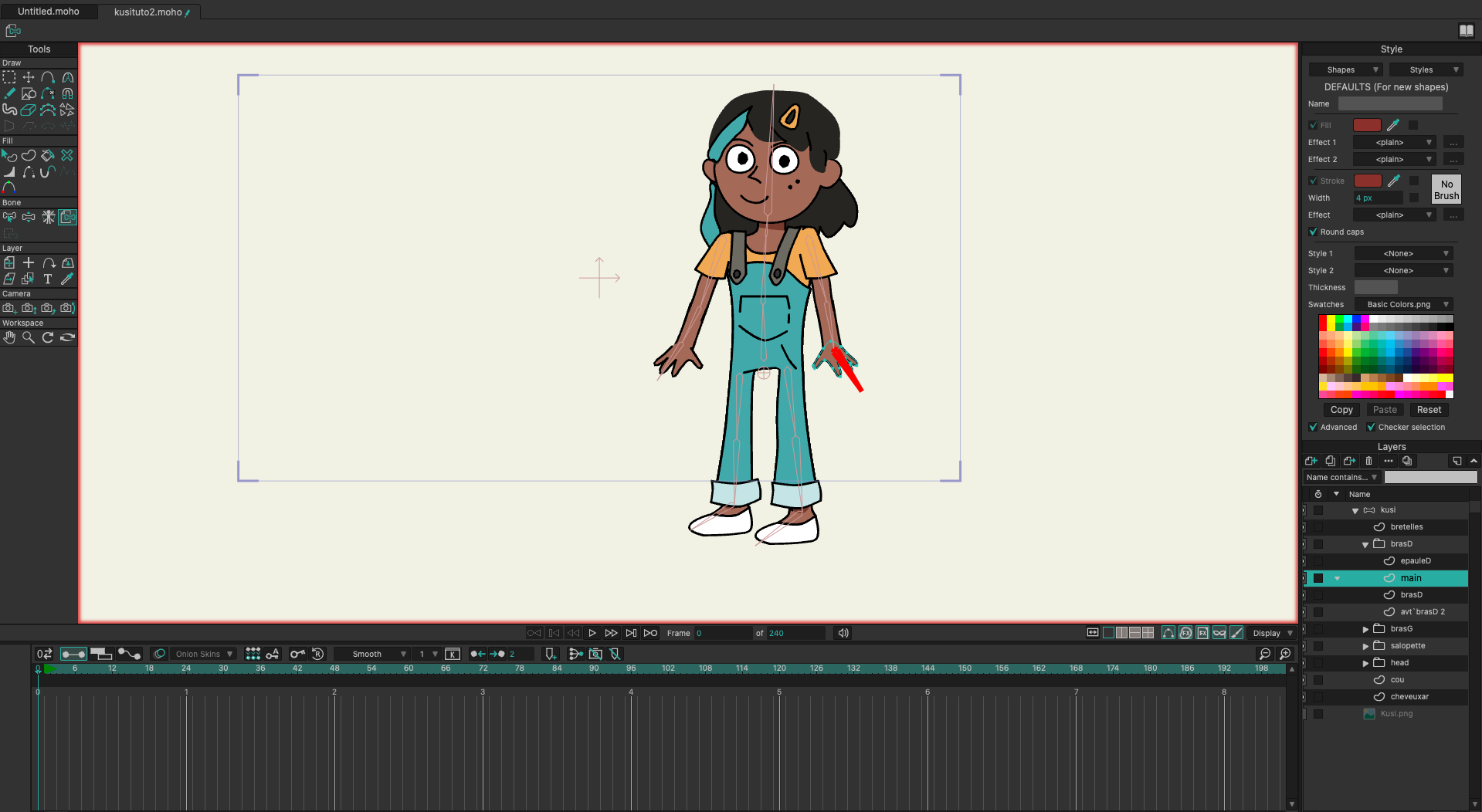Toggle the onion skin enable button
1482x812 pixels.
pyautogui.click(x=159, y=654)
